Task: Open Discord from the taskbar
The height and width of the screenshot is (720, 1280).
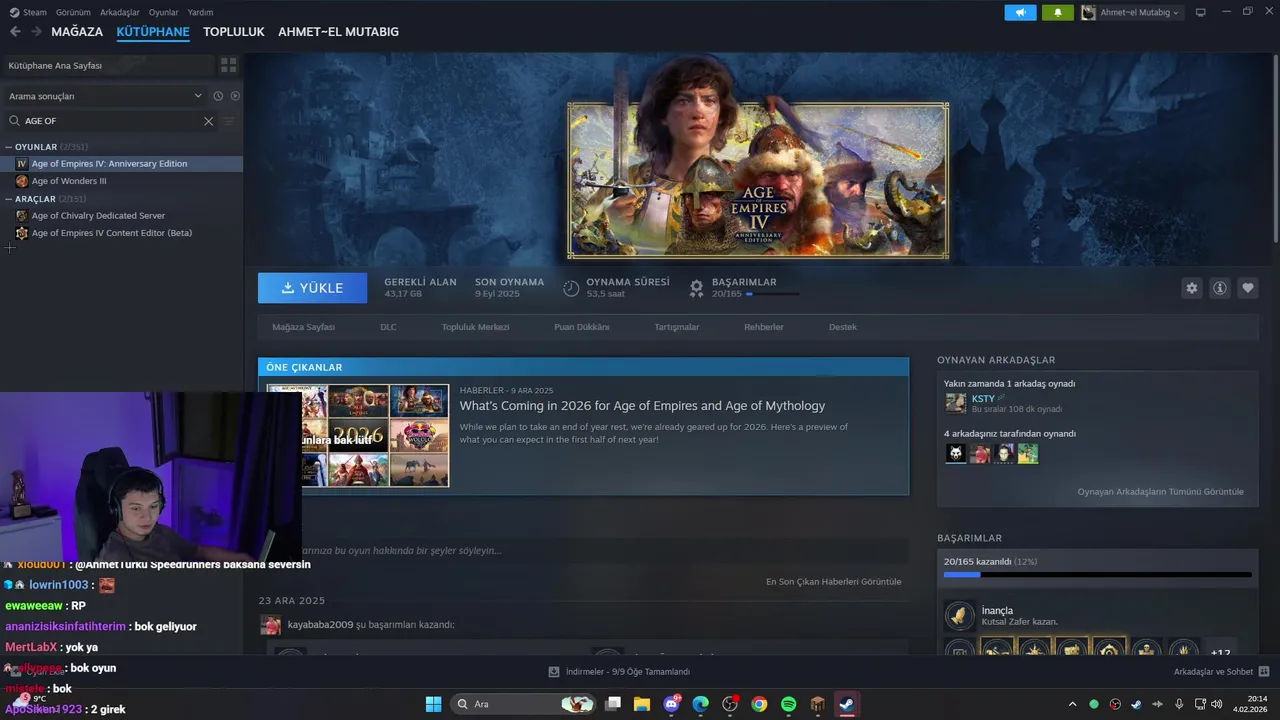Action: (672, 704)
